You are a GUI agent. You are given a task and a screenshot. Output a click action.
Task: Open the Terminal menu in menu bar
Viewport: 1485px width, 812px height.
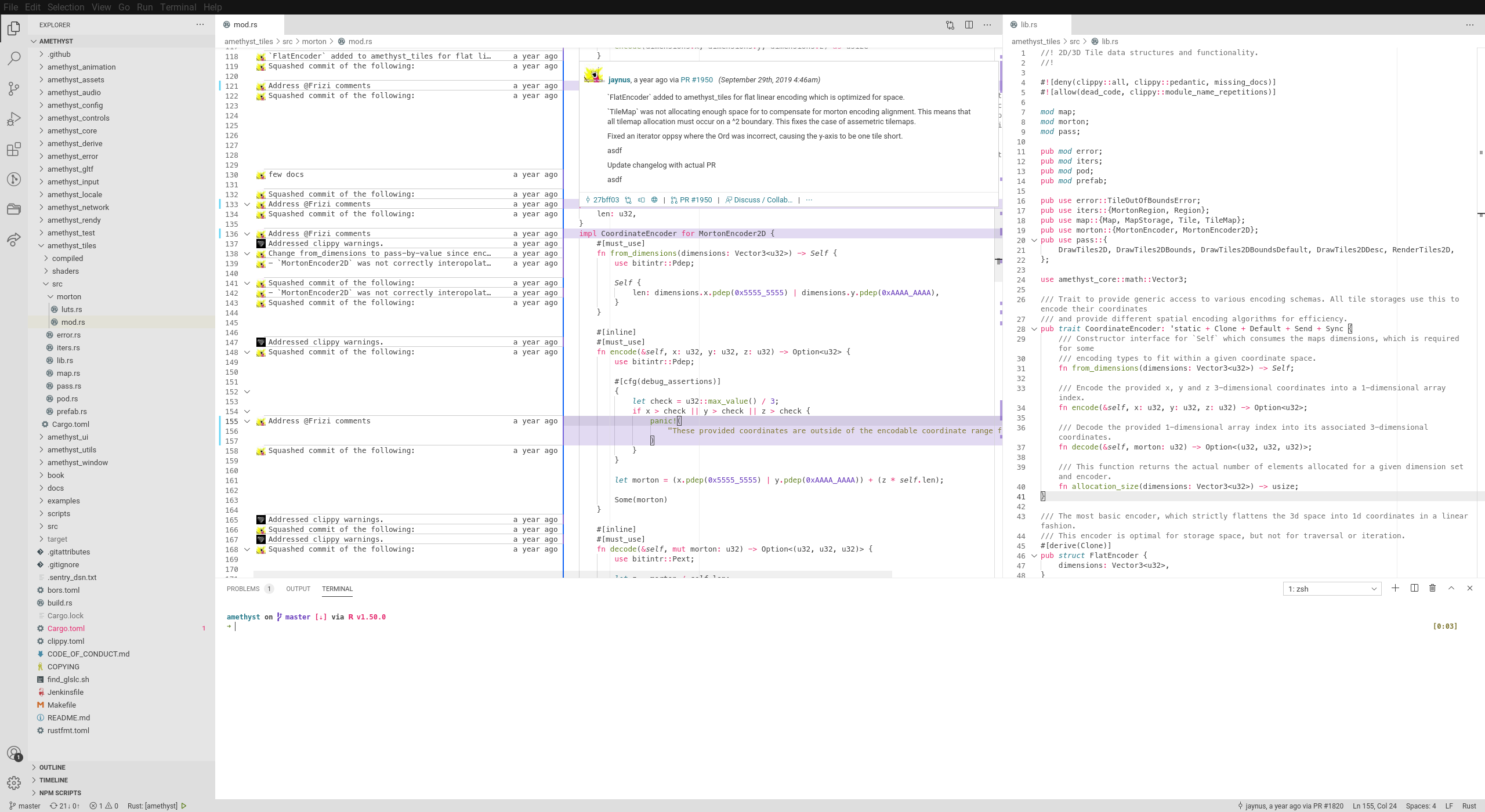[x=178, y=7]
